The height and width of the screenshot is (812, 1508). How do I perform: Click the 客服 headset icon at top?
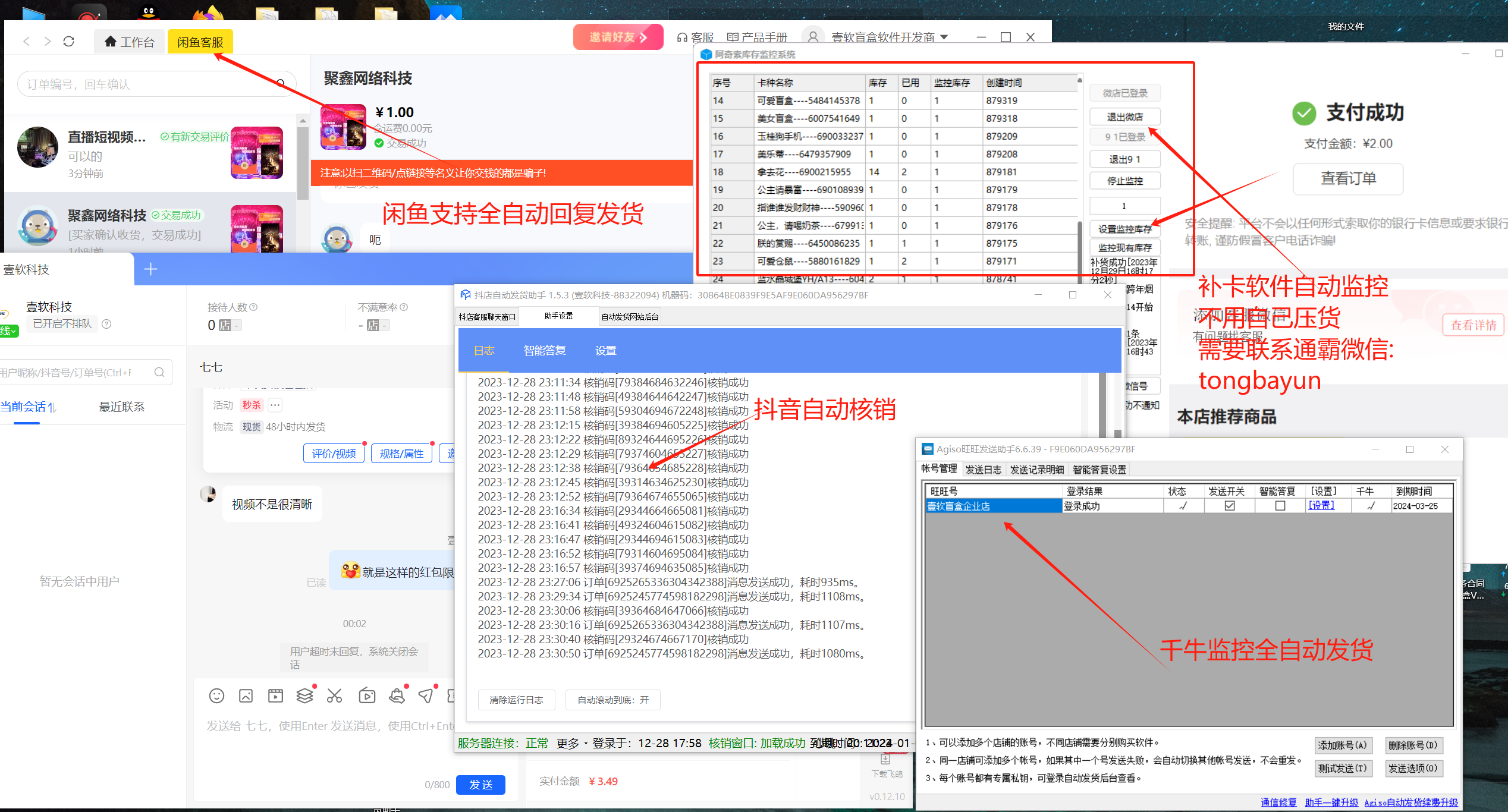682,36
